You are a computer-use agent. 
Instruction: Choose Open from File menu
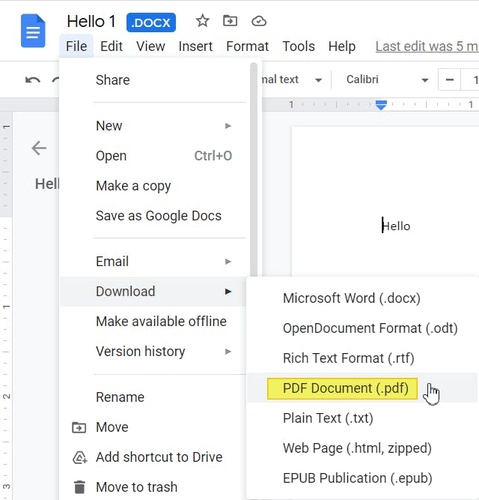[154, 156]
